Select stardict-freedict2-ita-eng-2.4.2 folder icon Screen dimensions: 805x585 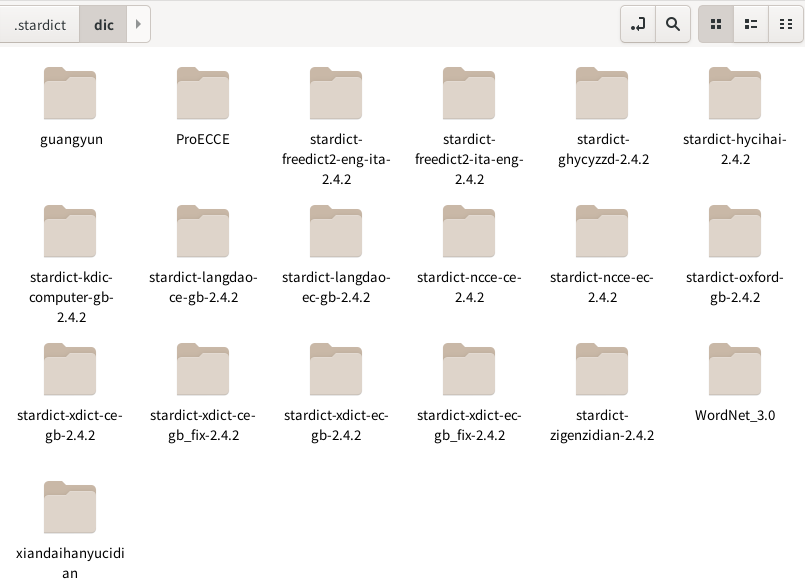point(469,93)
